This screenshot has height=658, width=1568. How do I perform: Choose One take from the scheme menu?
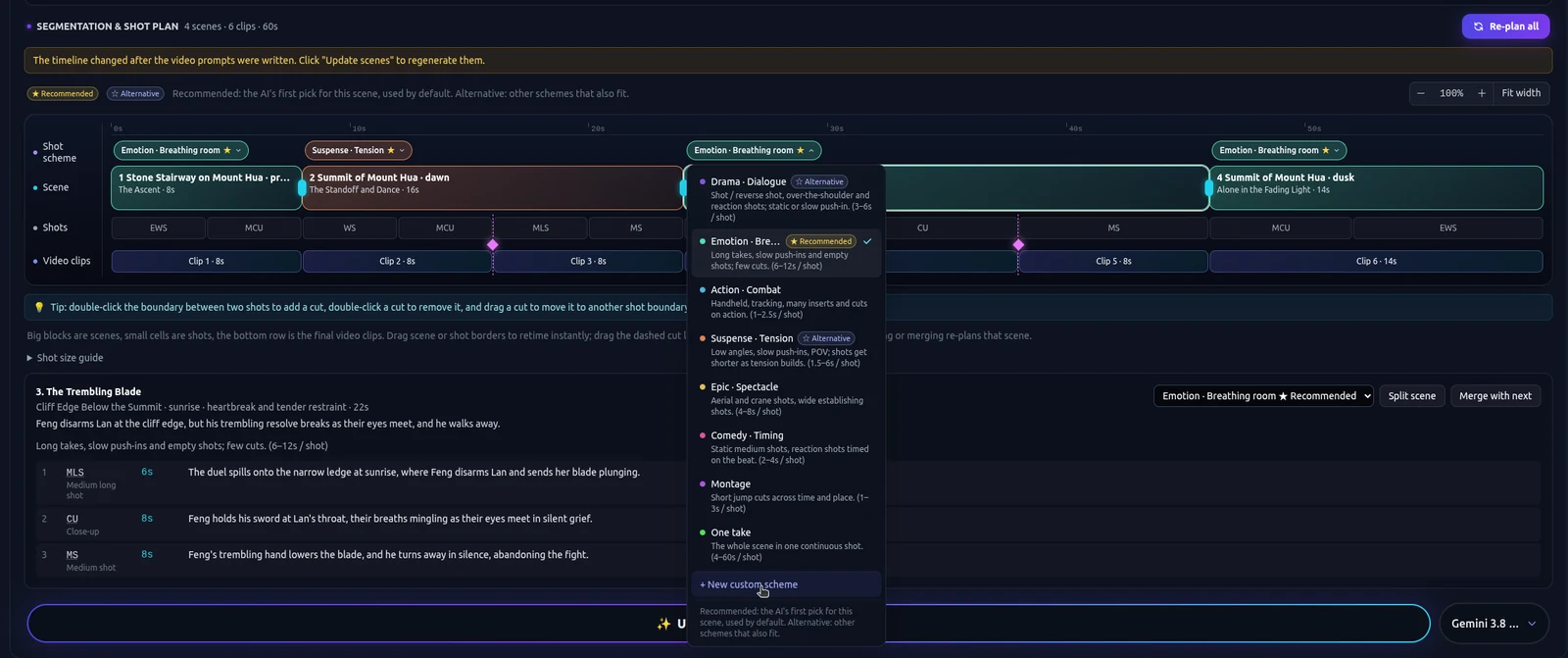(x=787, y=544)
